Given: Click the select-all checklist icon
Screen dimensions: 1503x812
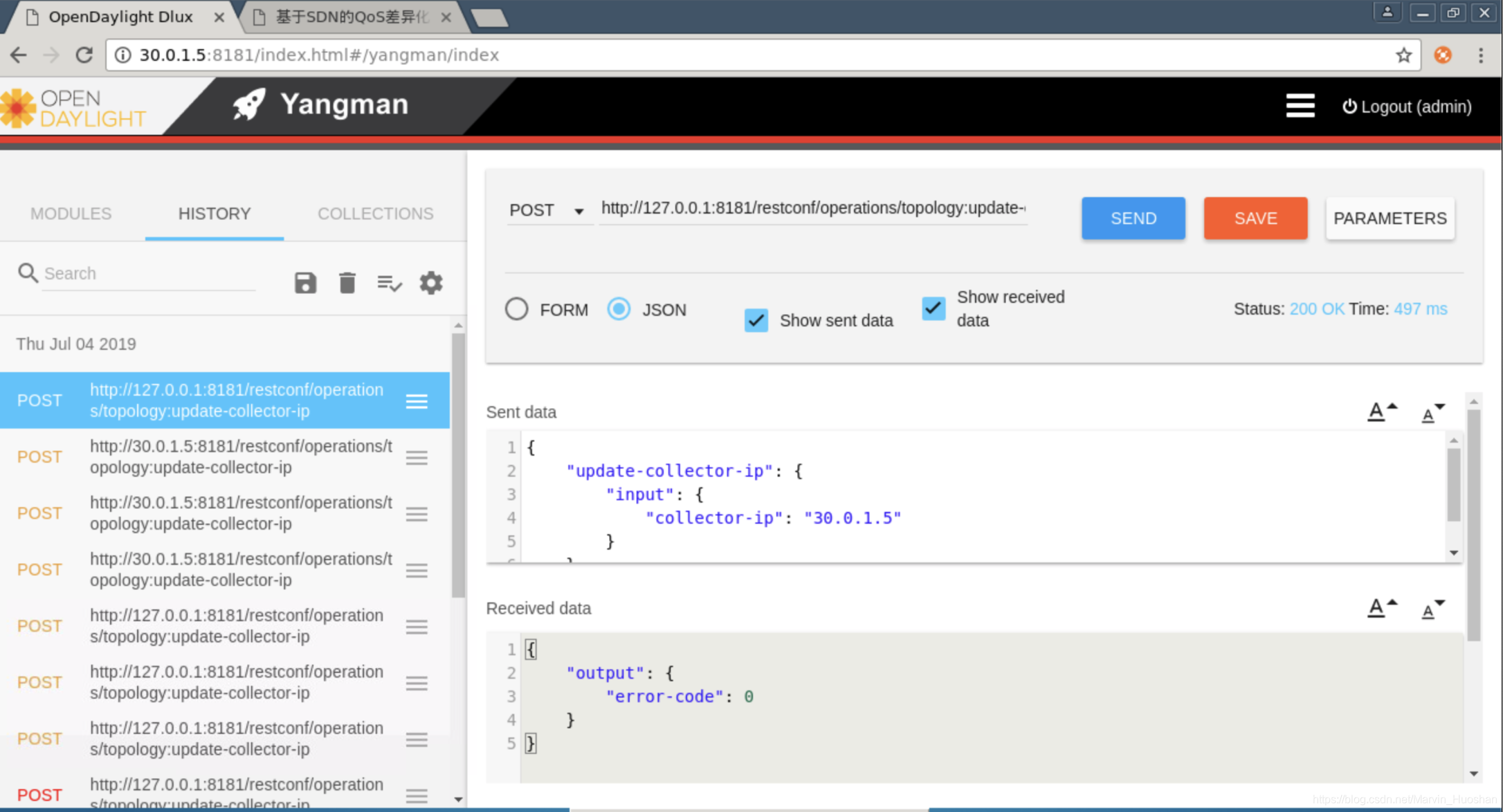Looking at the screenshot, I should pos(389,283).
